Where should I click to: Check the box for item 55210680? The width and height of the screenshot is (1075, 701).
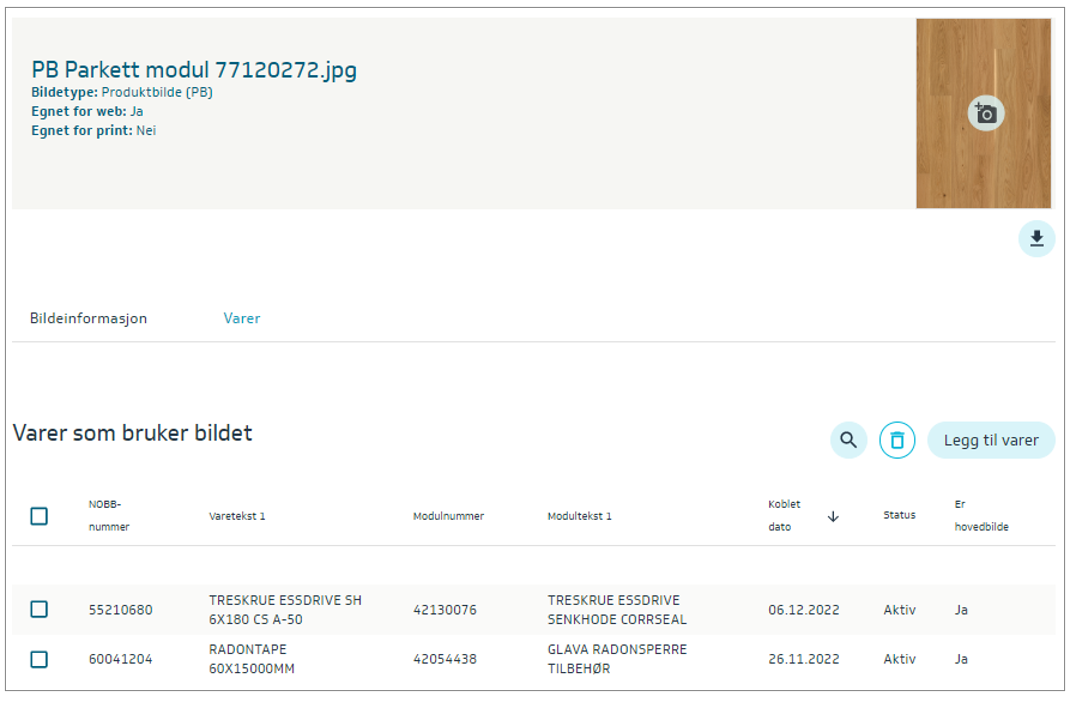39,609
